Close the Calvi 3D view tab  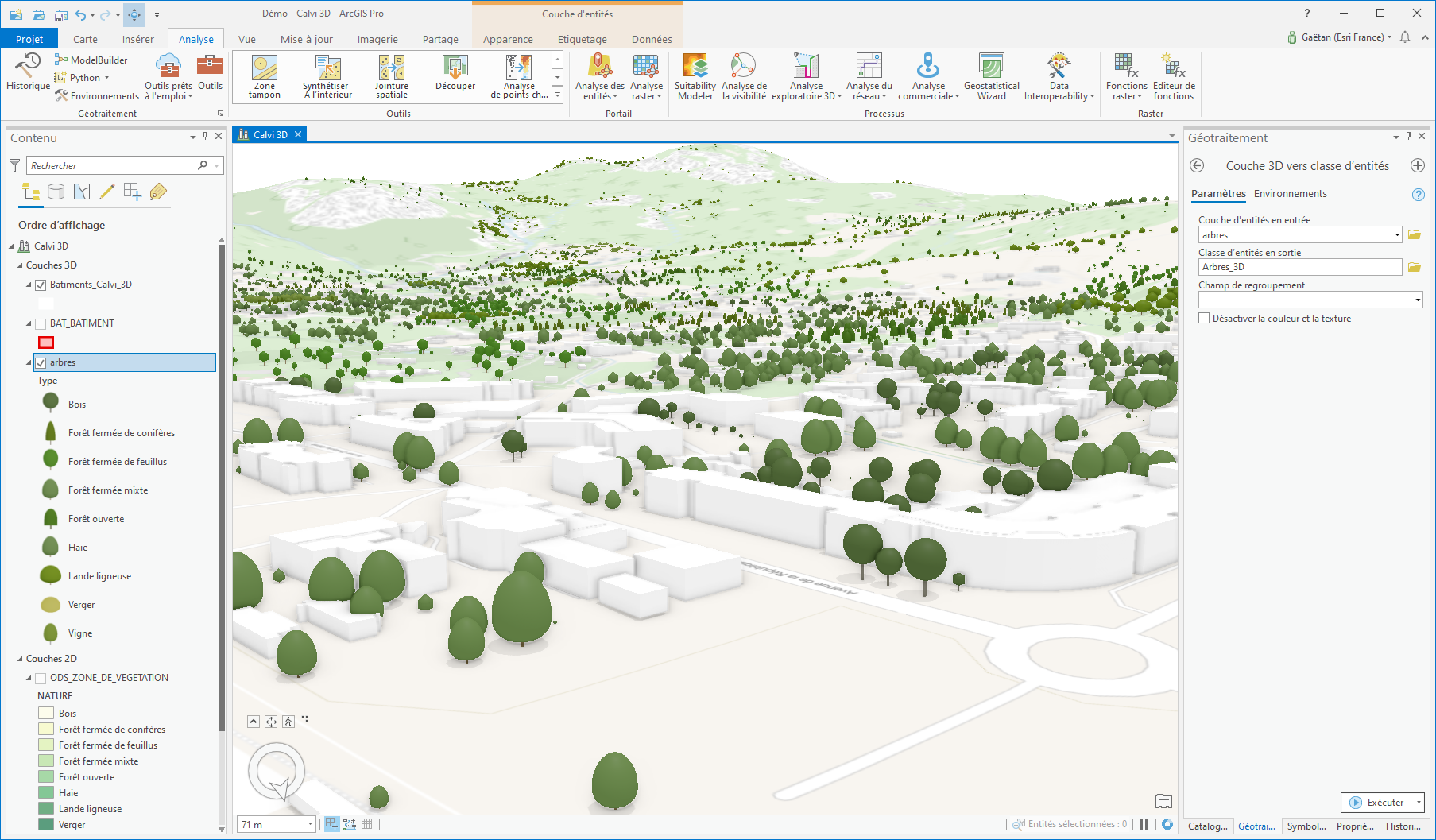click(298, 135)
